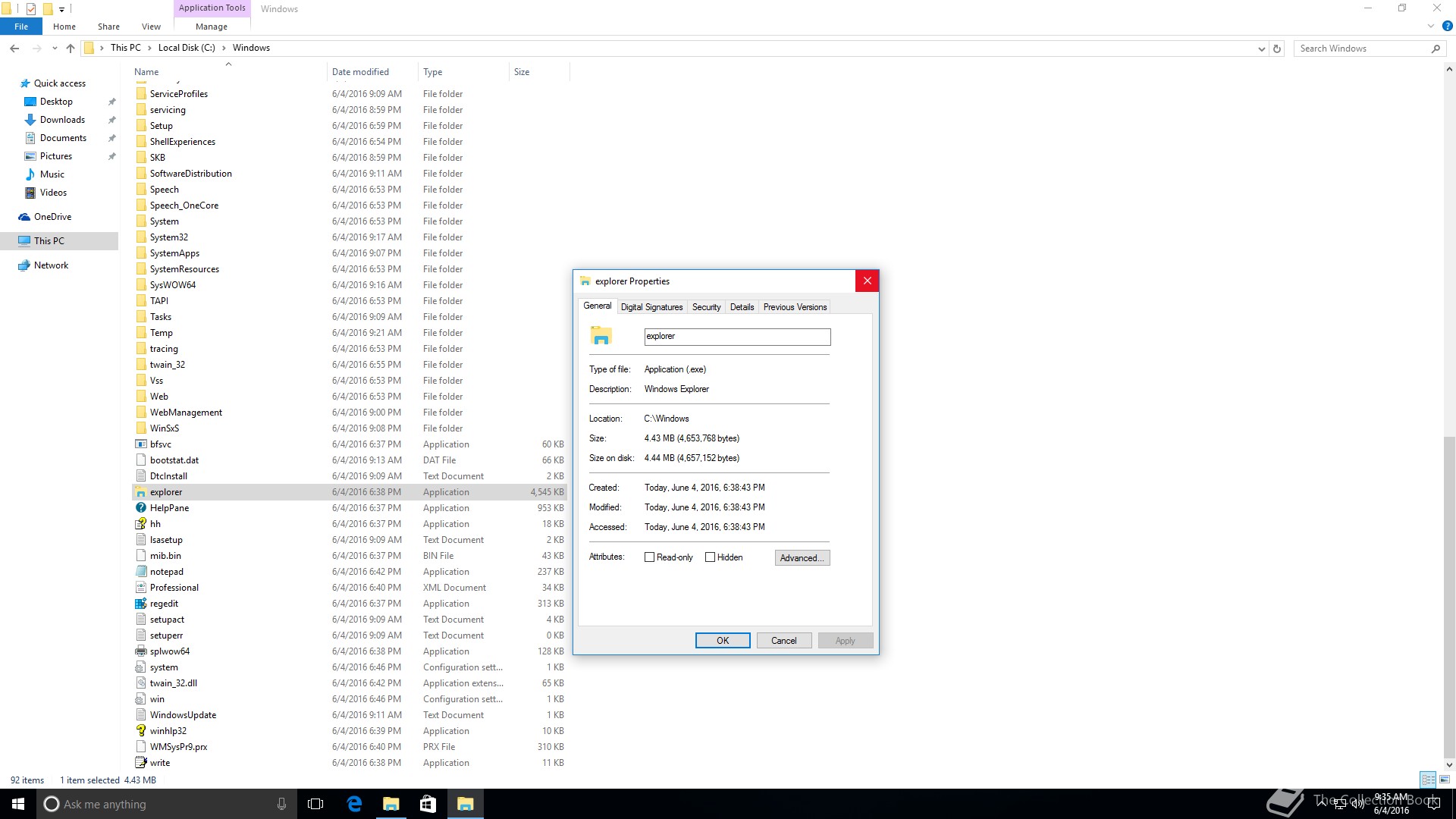
Task: Expand the address bar history dropdown
Action: pos(1261,49)
